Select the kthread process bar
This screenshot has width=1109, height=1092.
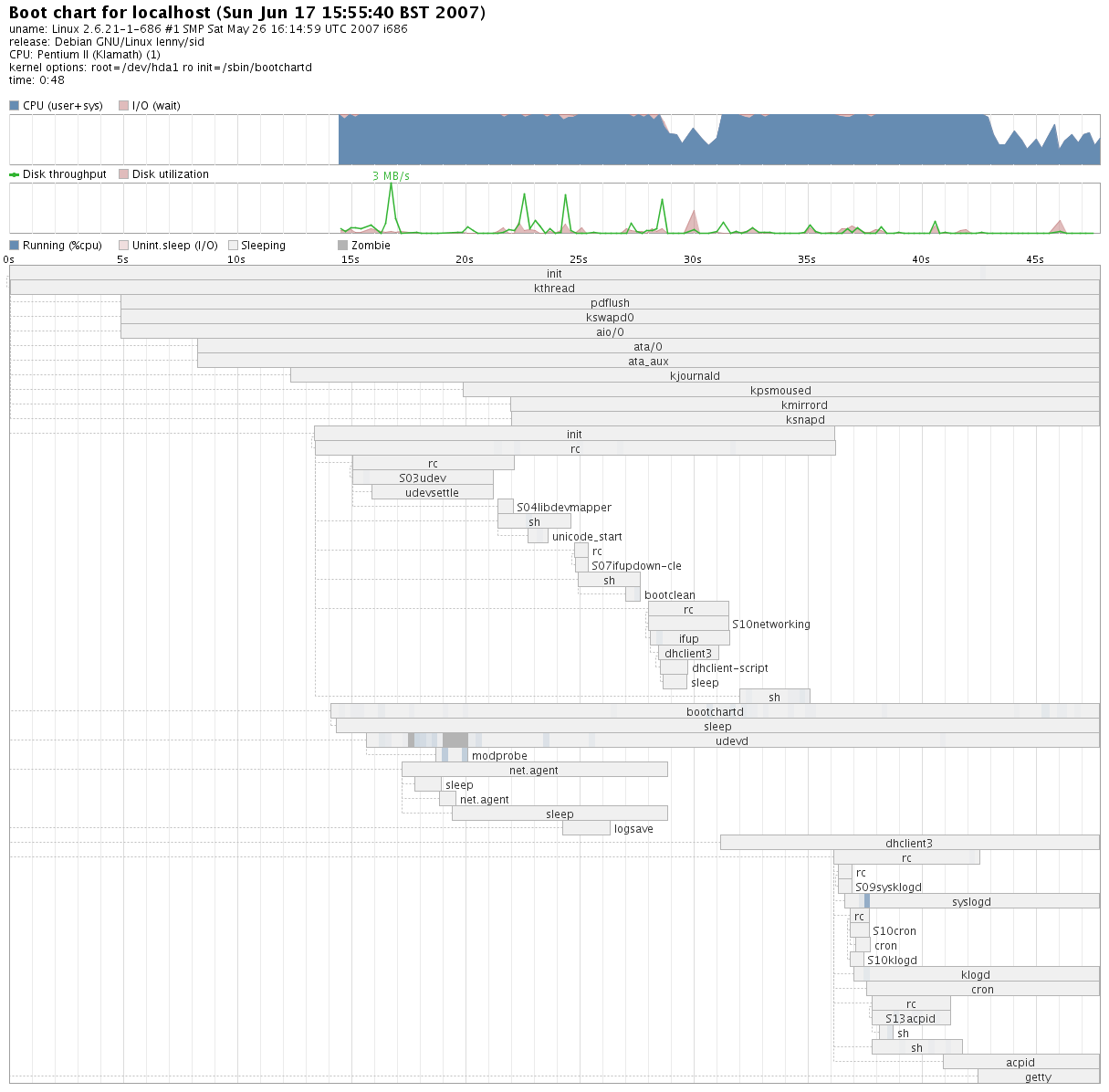554,289
